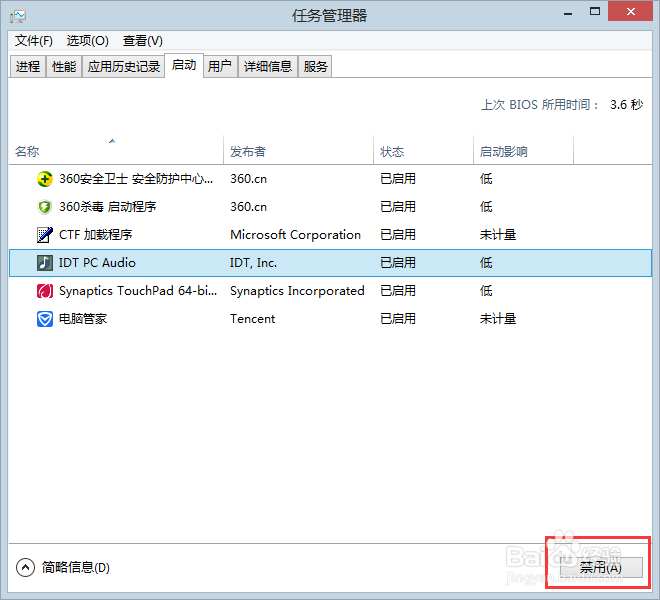
Task: Select the 电脑管家 entry name
Action: coord(83,319)
